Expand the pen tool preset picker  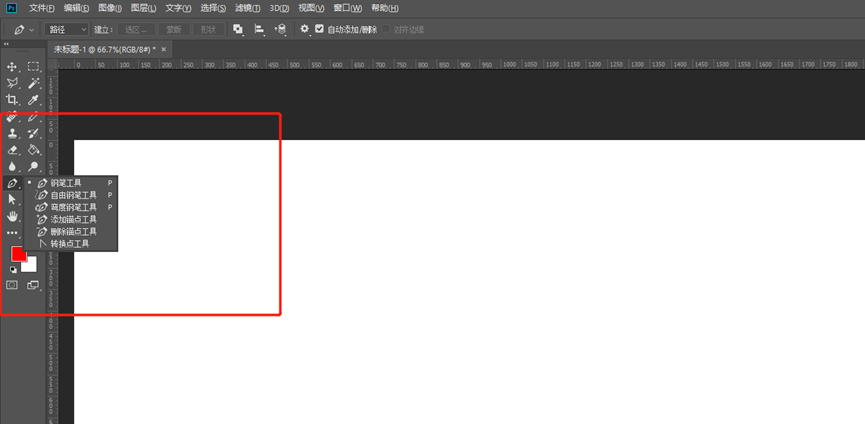pos(23,29)
